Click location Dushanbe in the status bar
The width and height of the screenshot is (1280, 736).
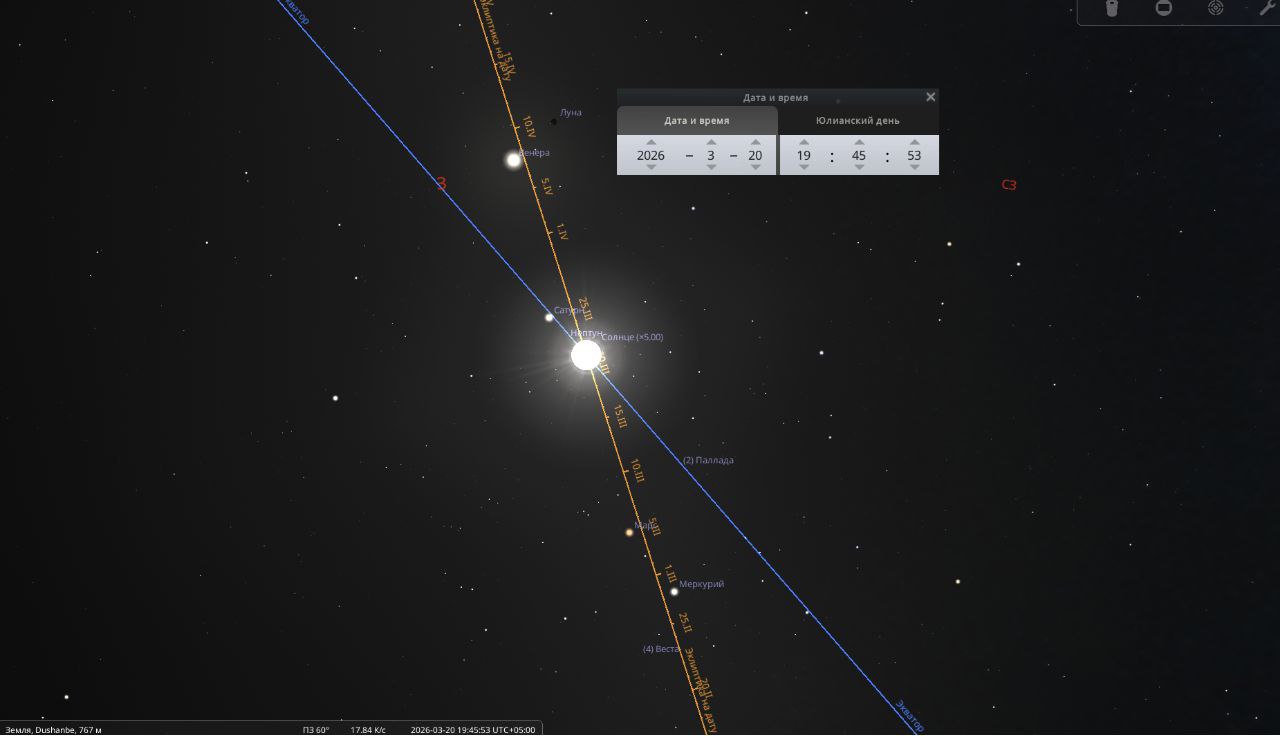(53, 730)
